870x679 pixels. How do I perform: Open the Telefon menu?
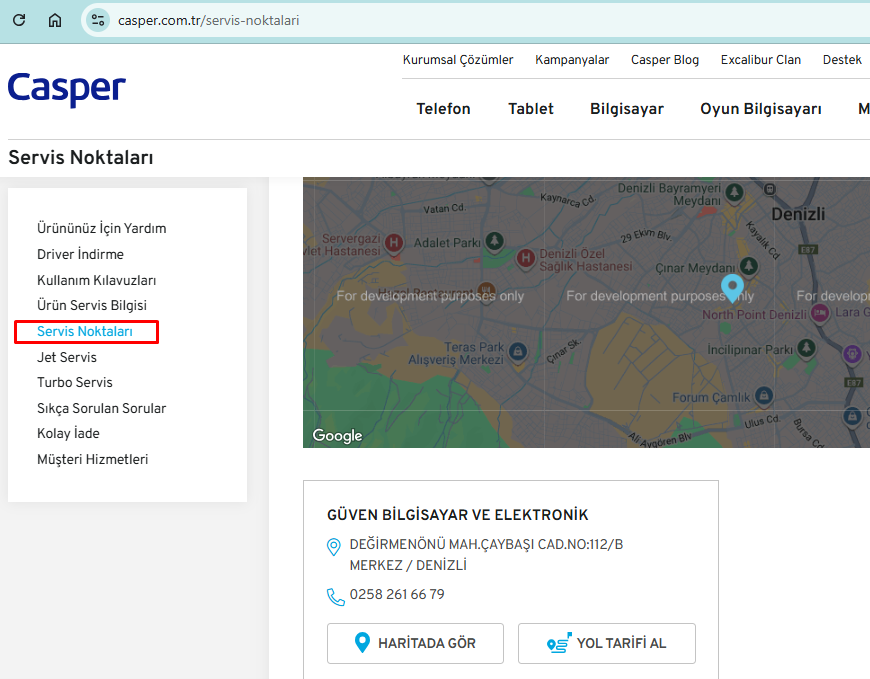[443, 109]
